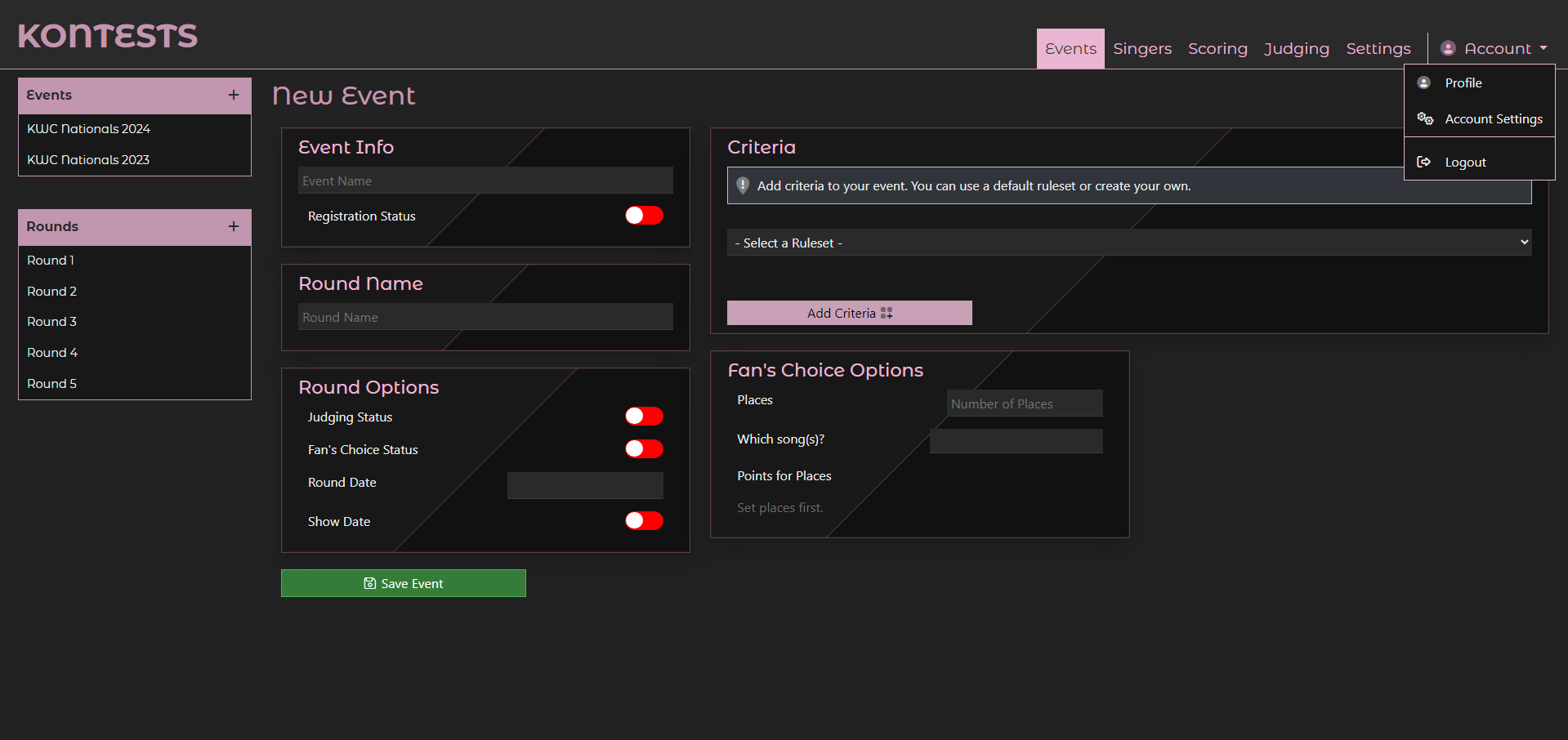The height and width of the screenshot is (740, 1568).
Task: Click the Save Event button
Action: pyautogui.click(x=404, y=583)
